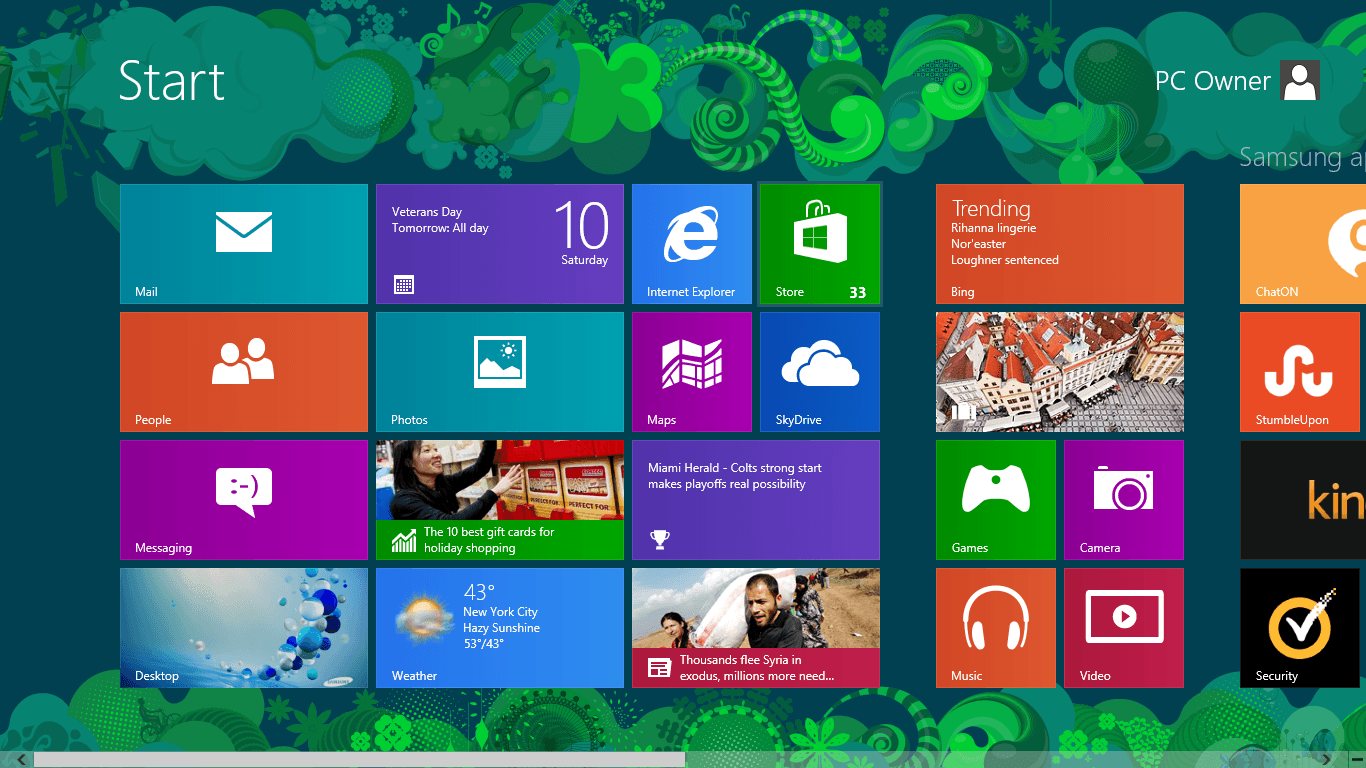Open the Maps tile
Screen dimensions: 1366x768
[691, 371]
